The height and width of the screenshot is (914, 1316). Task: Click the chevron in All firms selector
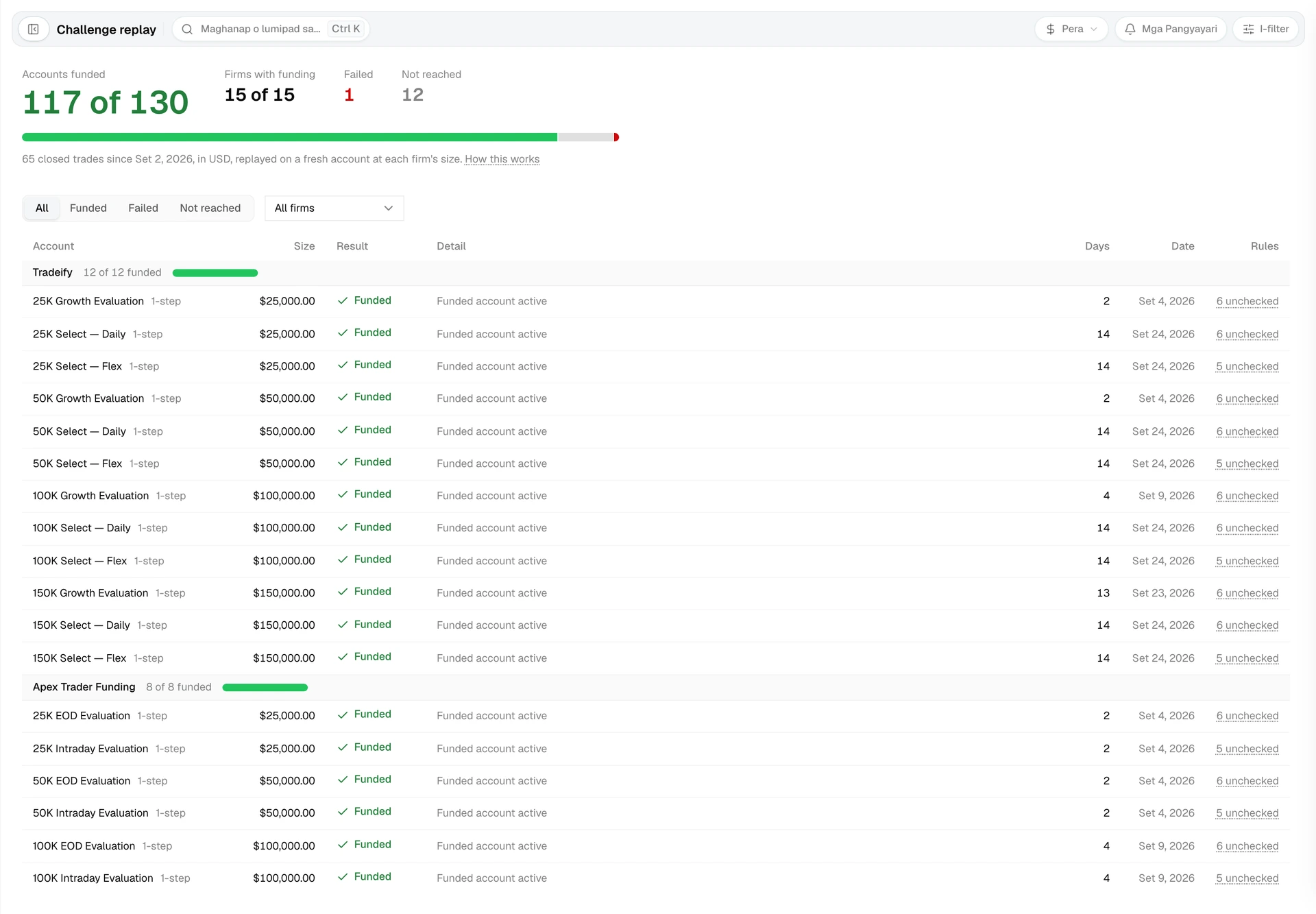coord(389,208)
